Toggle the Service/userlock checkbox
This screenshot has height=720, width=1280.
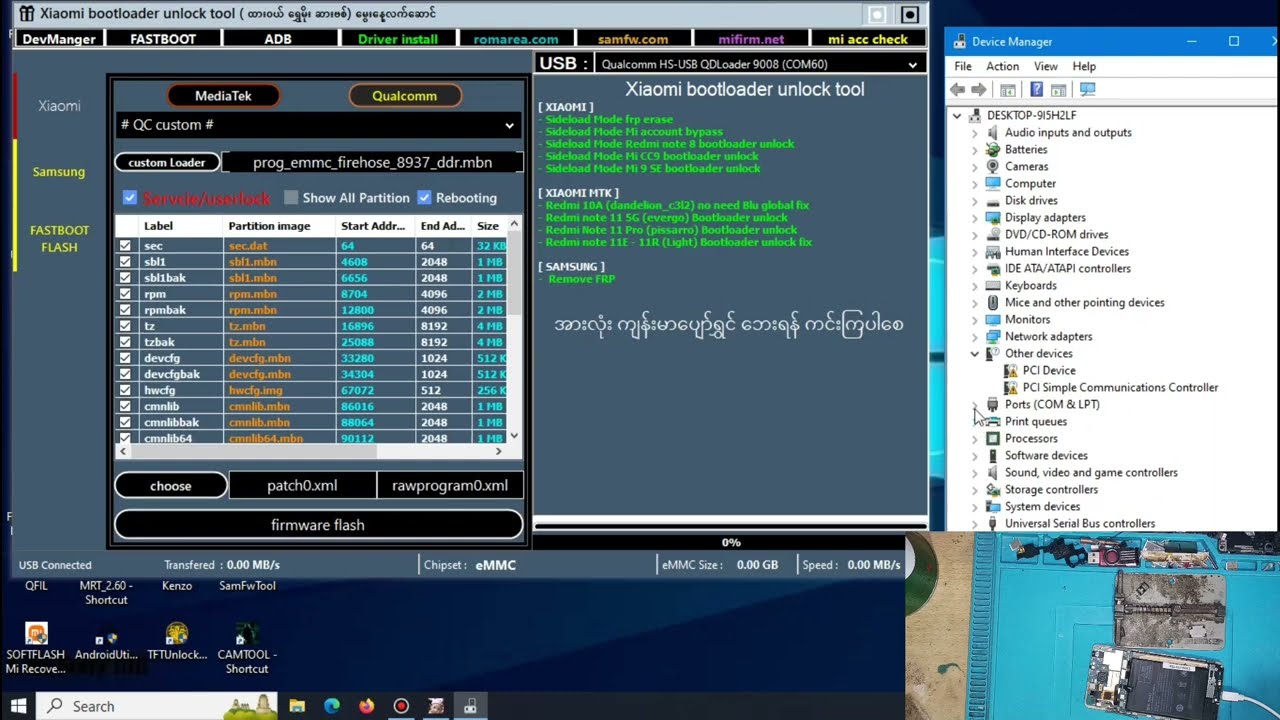(x=129, y=198)
